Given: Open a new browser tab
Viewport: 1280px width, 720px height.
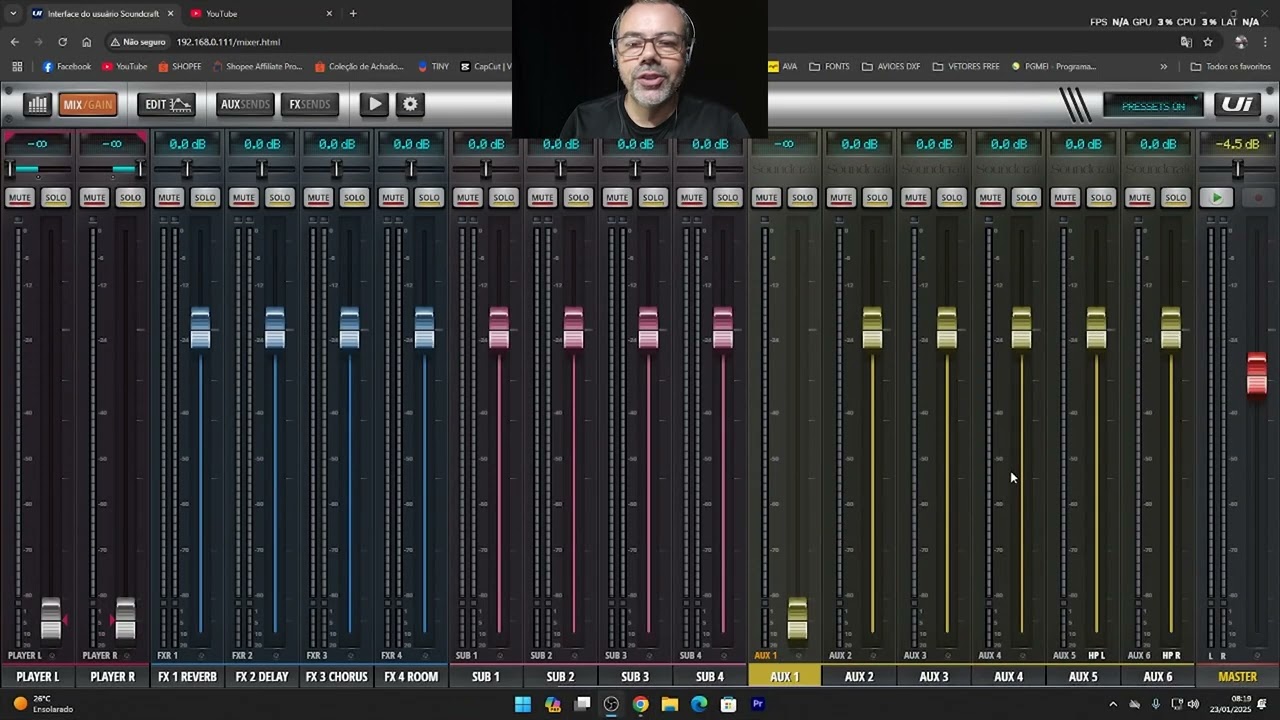Looking at the screenshot, I should click(353, 14).
